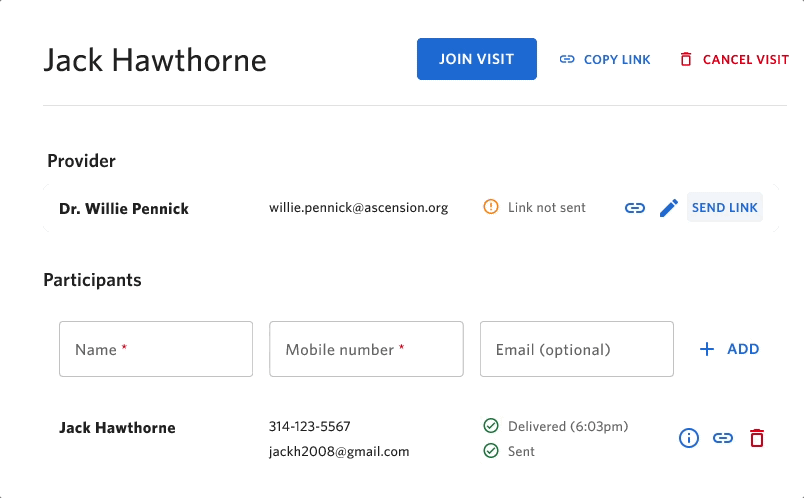Click the orange Link not sent warning icon
The height and width of the screenshot is (498, 804).
click(491, 207)
